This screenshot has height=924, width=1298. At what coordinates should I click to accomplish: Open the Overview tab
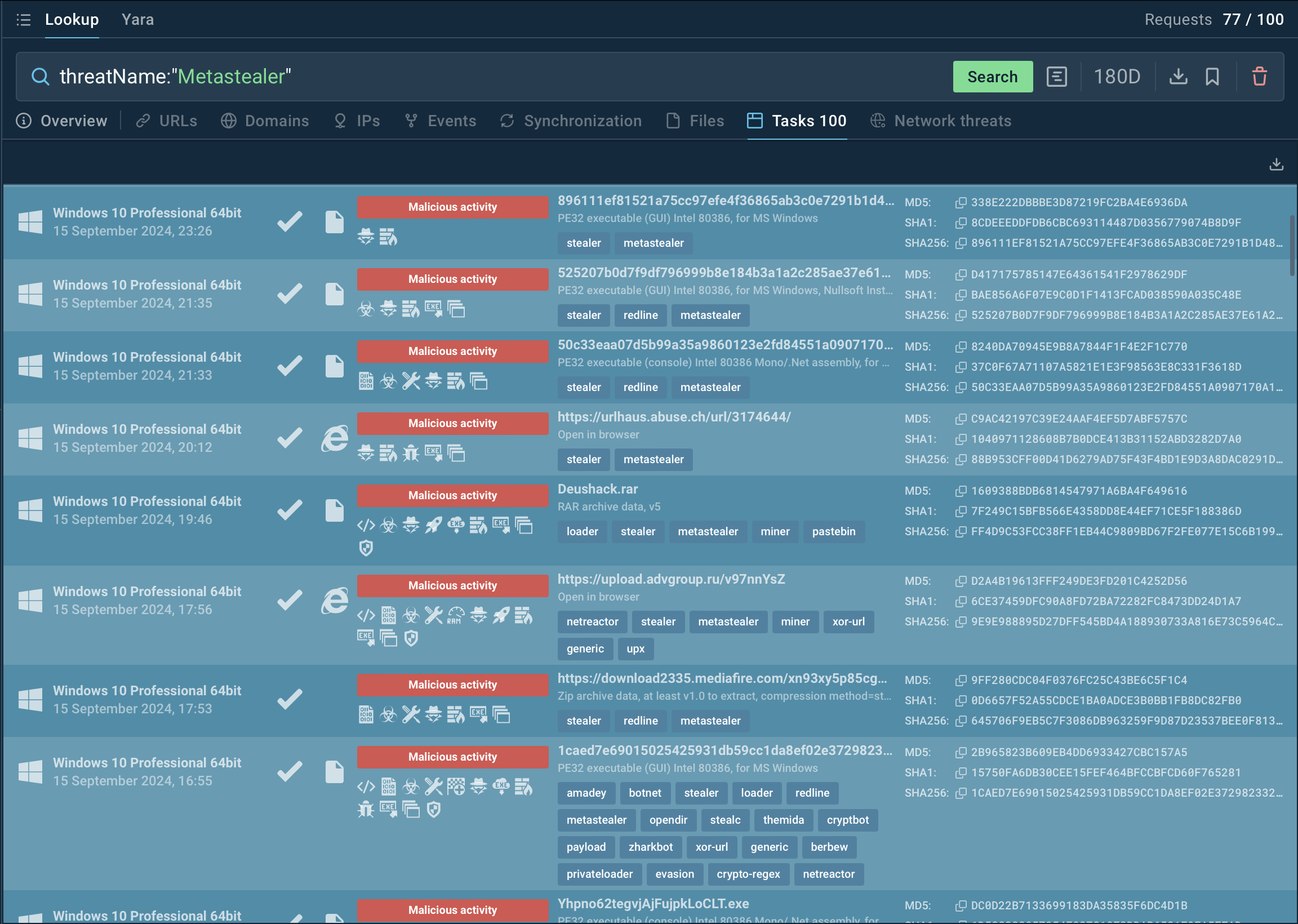coord(61,121)
